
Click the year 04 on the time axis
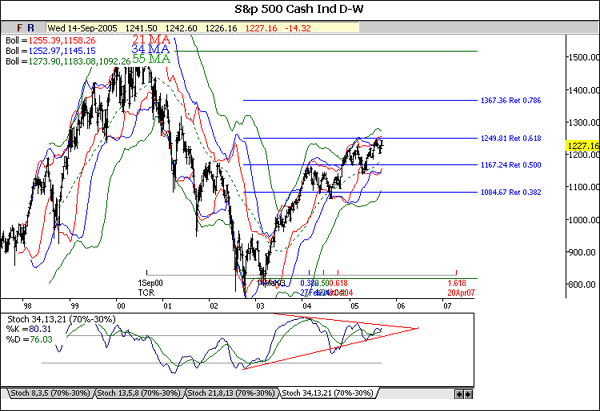pyautogui.click(x=307, y=306)
